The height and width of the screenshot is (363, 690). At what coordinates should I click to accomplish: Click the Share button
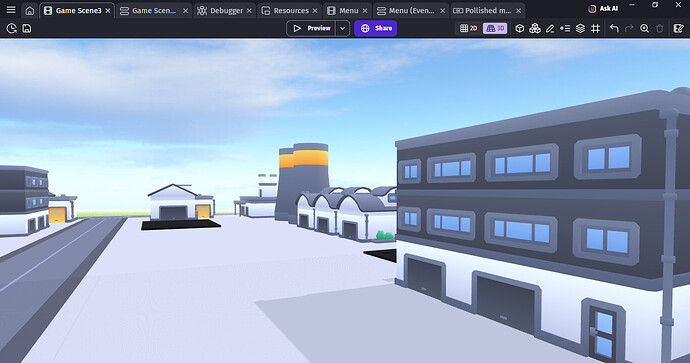(x=376, y=28)
